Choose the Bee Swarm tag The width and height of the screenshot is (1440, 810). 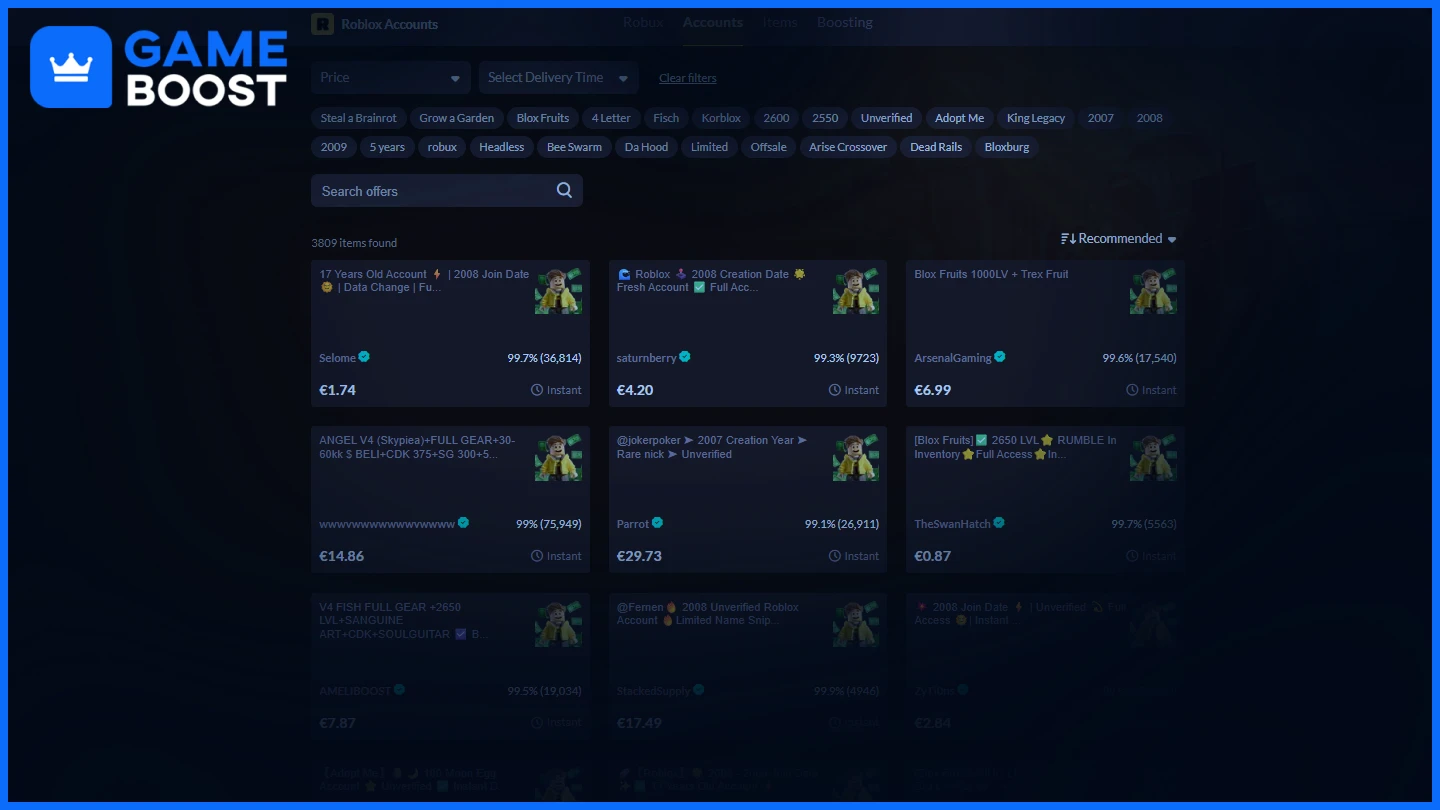coord(575,147)
